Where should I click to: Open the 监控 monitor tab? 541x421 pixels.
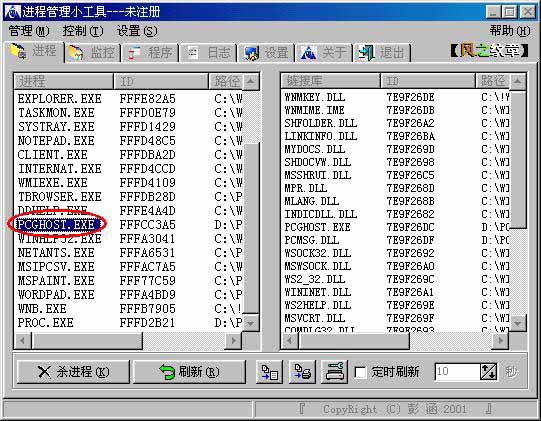92,53
